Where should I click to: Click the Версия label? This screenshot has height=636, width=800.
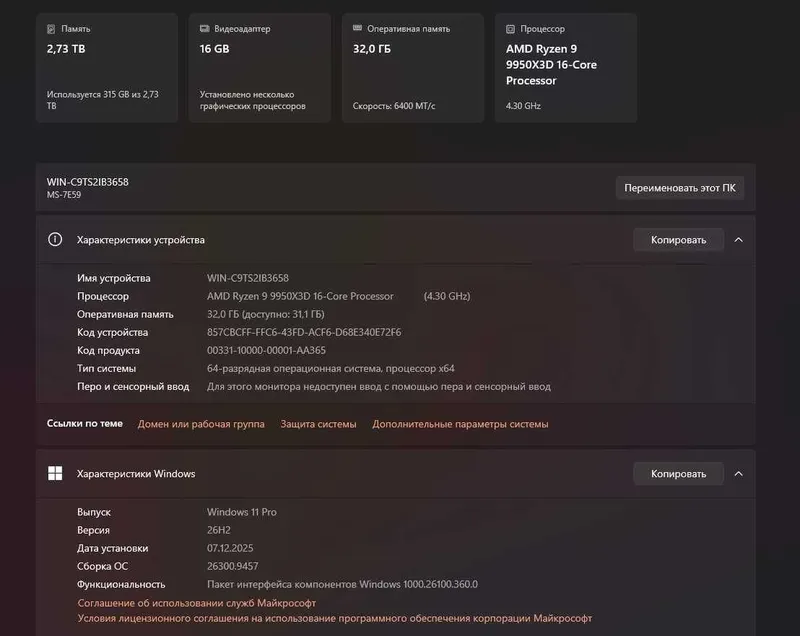[x=93, y=530]
